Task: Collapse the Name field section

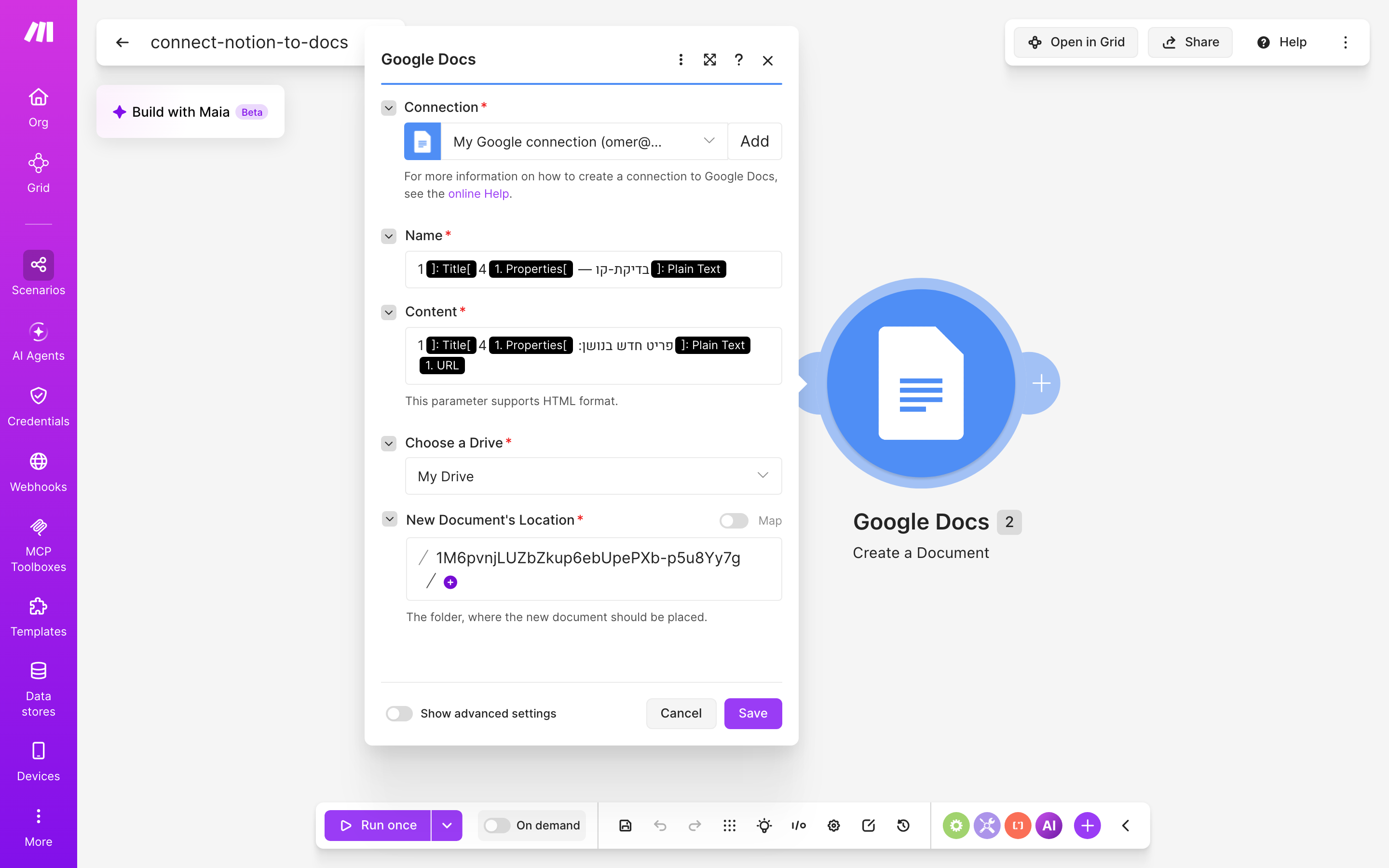Action: [389, 236]
